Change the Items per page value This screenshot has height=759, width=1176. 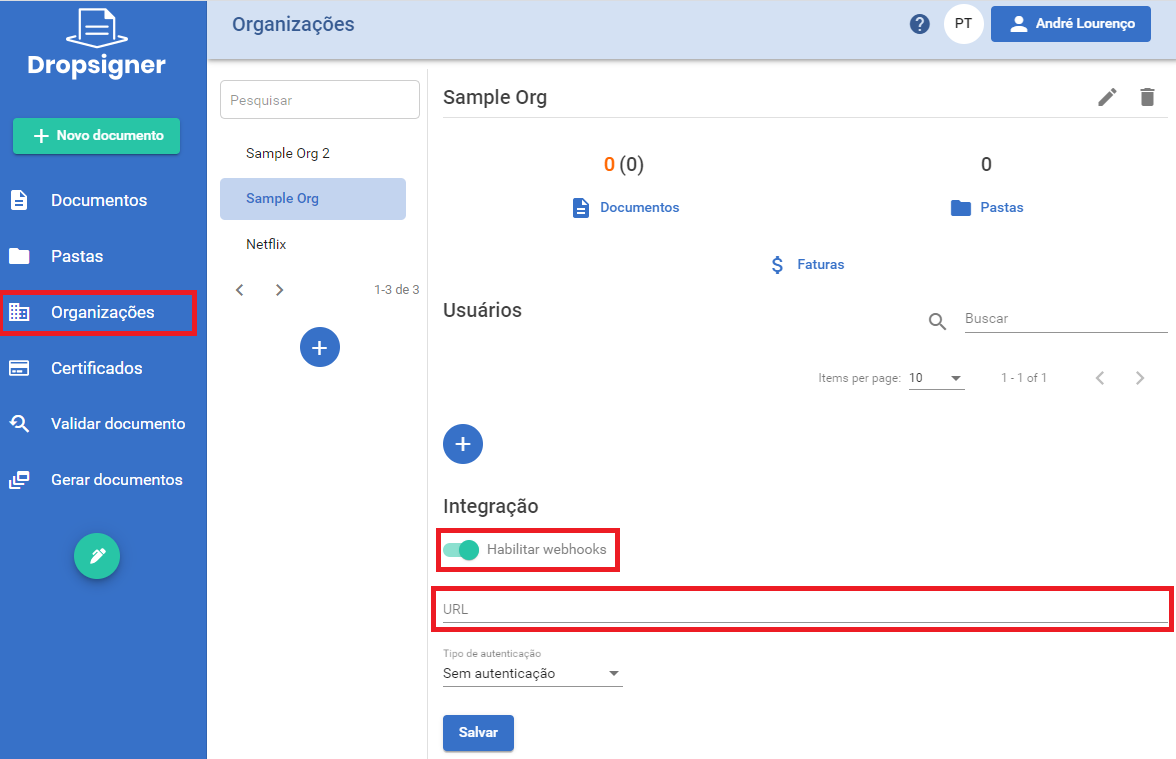[x=936, y=378]
